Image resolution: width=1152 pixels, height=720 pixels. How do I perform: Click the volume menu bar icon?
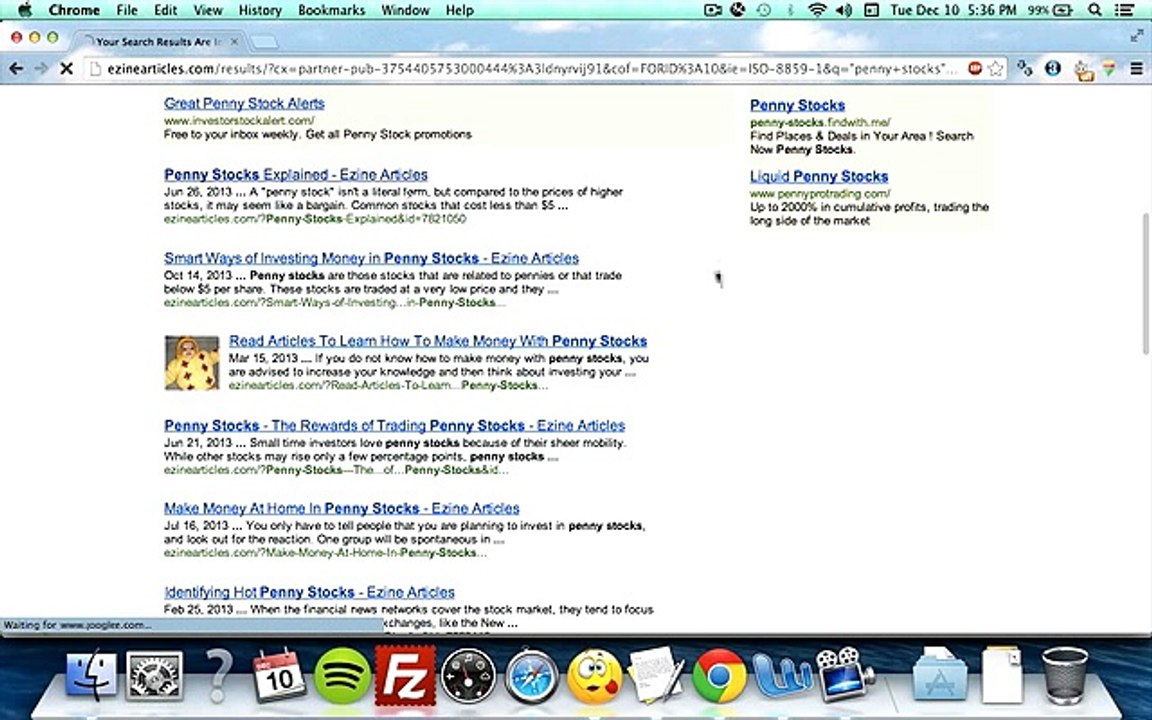click(843, 10)
